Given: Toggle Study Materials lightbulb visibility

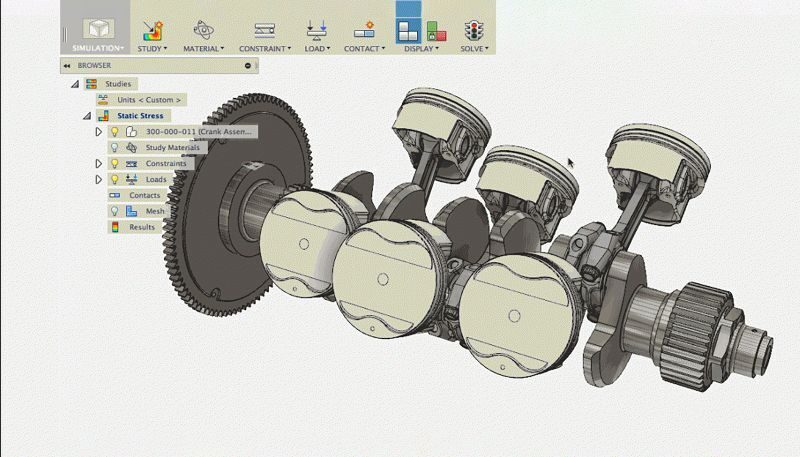Looking at the screenshot, I should click(x=114, y=147).
